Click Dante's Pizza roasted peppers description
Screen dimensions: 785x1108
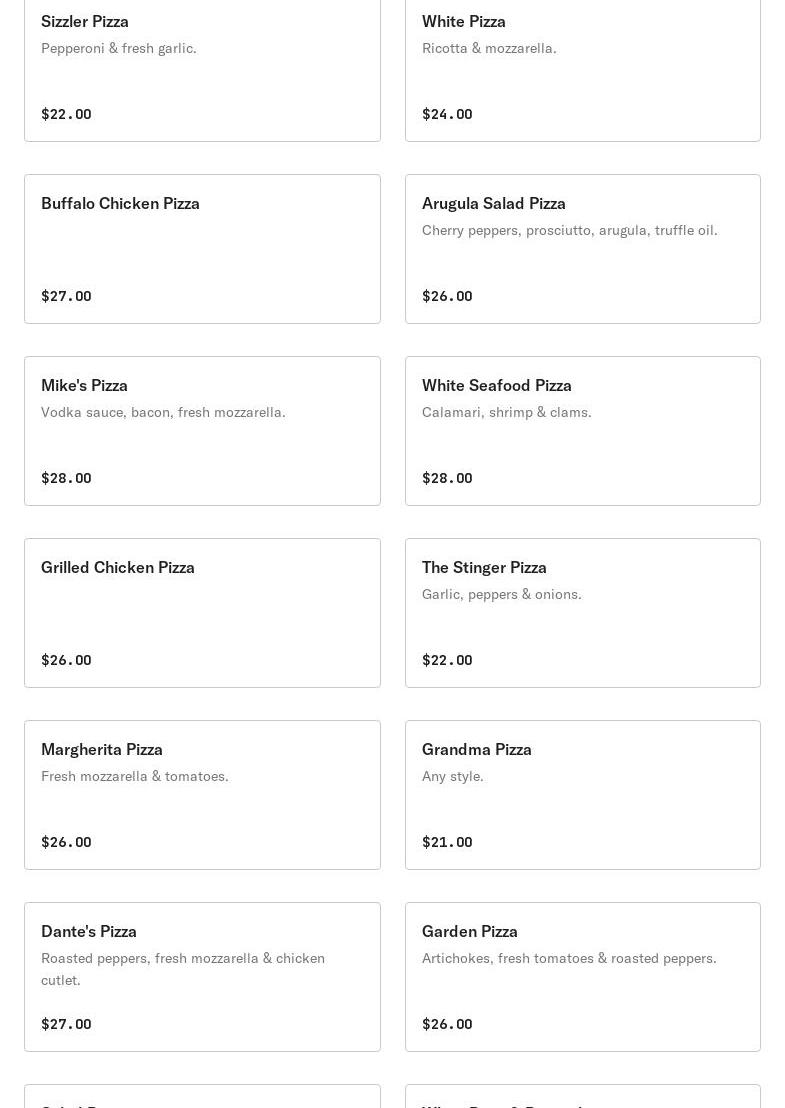point(183,968)
